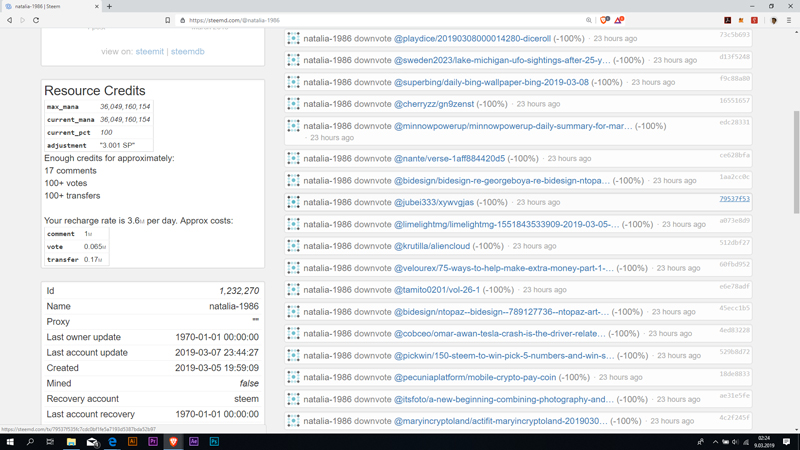
Task: Click the Created date 2019-03-05 19:59:09
Action: coord(217,368)
